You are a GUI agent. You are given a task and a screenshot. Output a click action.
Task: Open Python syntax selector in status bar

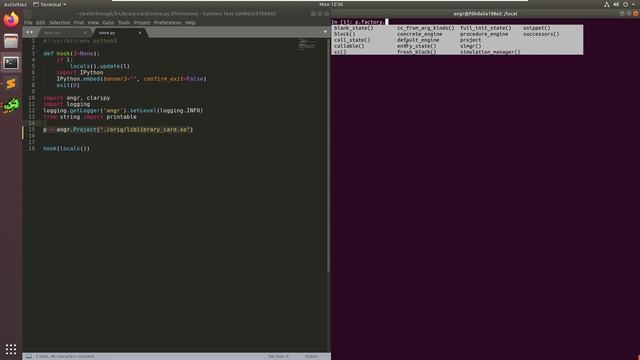point(311,356)
